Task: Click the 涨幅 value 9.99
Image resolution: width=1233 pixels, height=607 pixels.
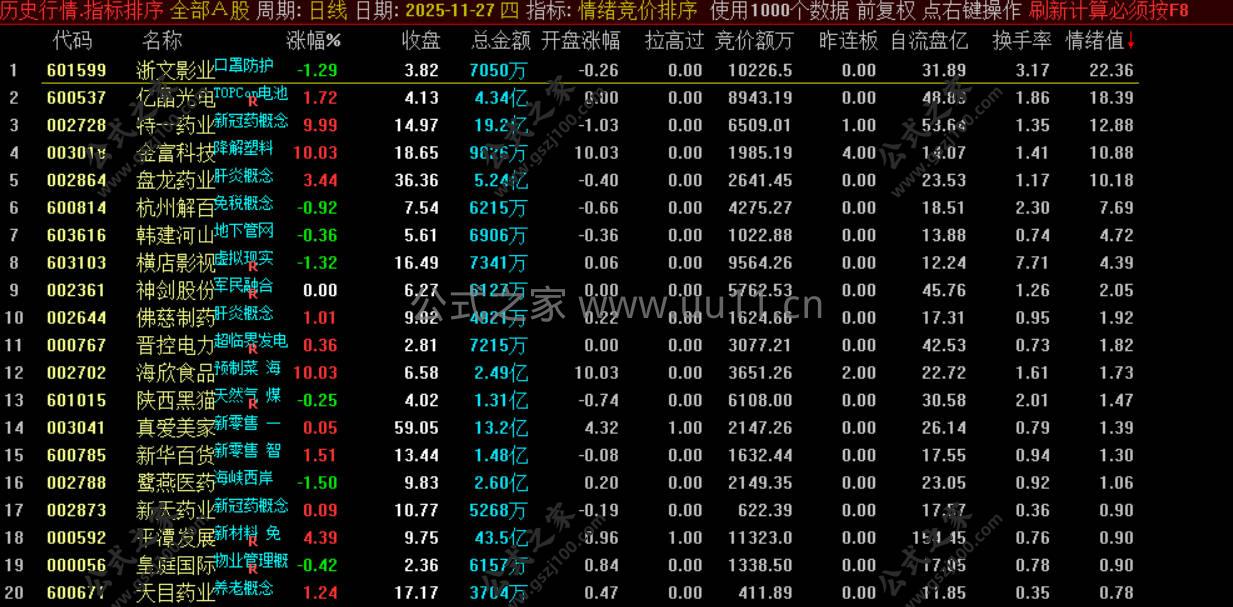Action: click(320, 125)
